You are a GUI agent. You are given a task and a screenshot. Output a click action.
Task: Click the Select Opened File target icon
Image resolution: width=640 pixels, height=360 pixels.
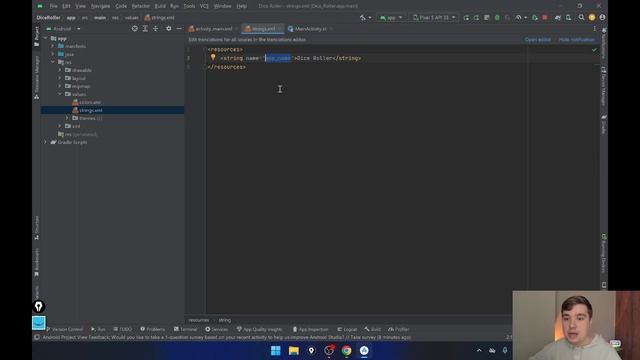(134, 29)
